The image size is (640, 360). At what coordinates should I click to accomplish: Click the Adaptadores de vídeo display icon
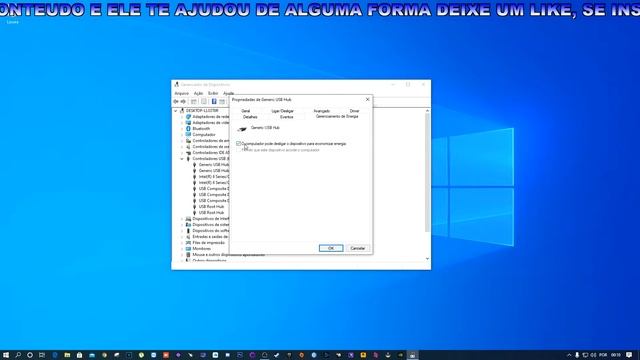pyautogui.click(x=188, y=122)
